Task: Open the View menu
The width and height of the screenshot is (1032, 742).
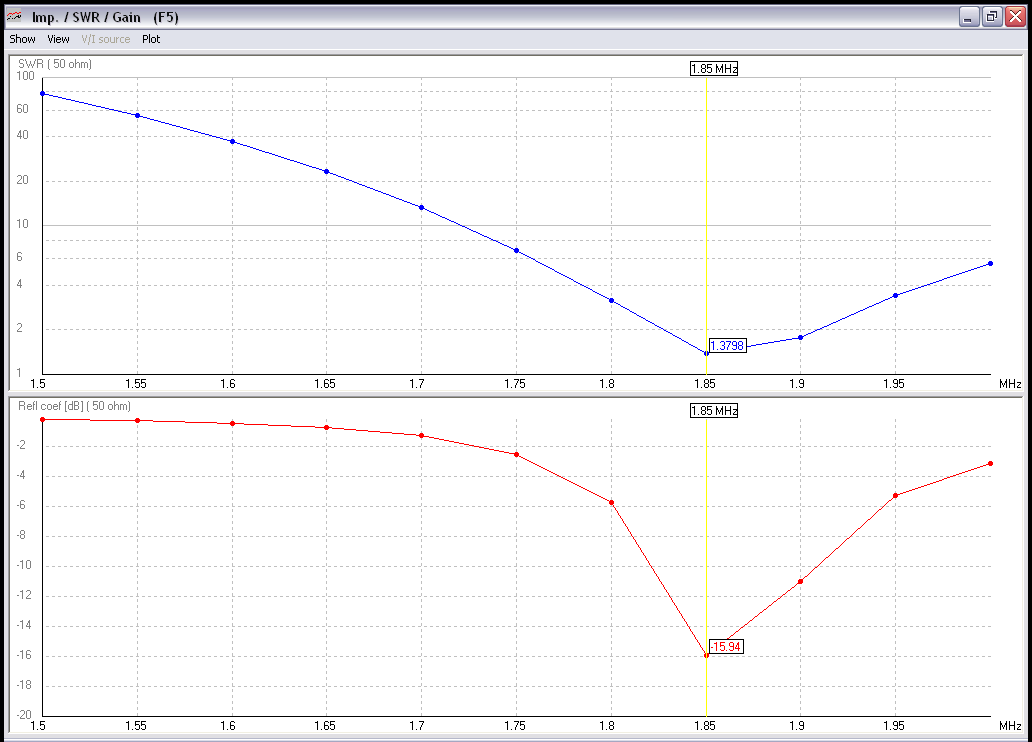Action: 58,39
